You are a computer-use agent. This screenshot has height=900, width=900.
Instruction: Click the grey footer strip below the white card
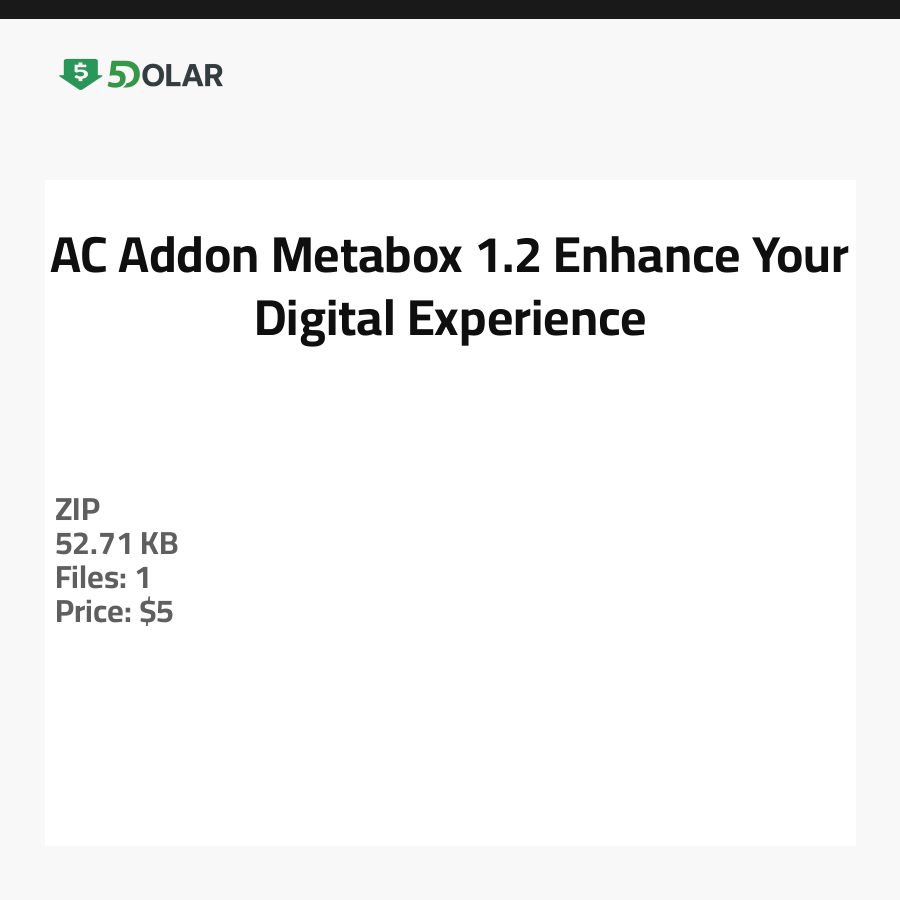(450, 873)
